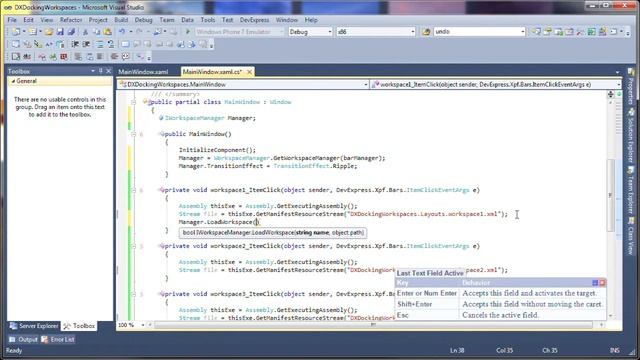The image size is (640, 360).
Task: Open the Debug configuration dropdown
Action: tap(330, 32)
